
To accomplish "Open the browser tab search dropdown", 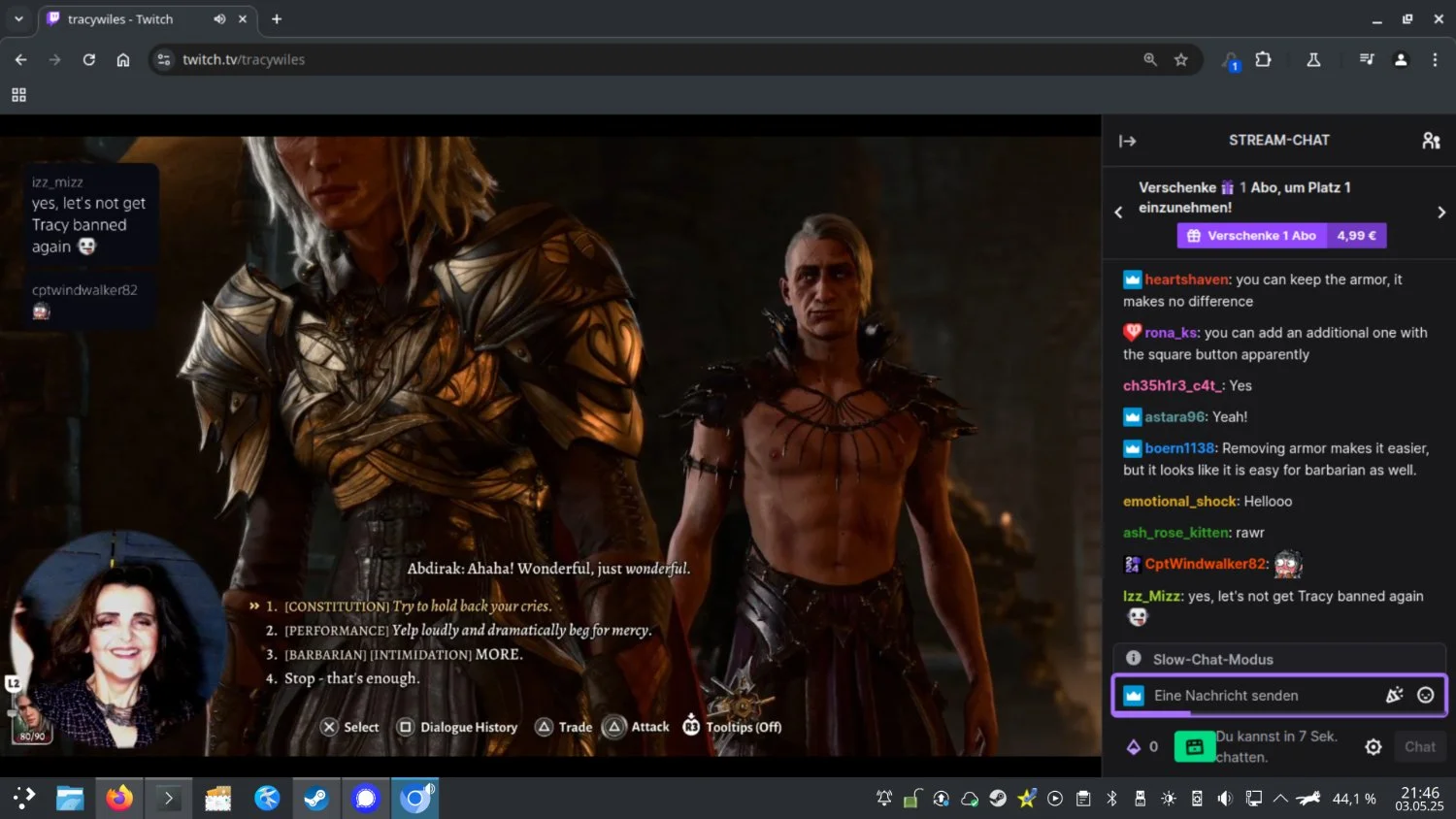I will click(18, 19).
